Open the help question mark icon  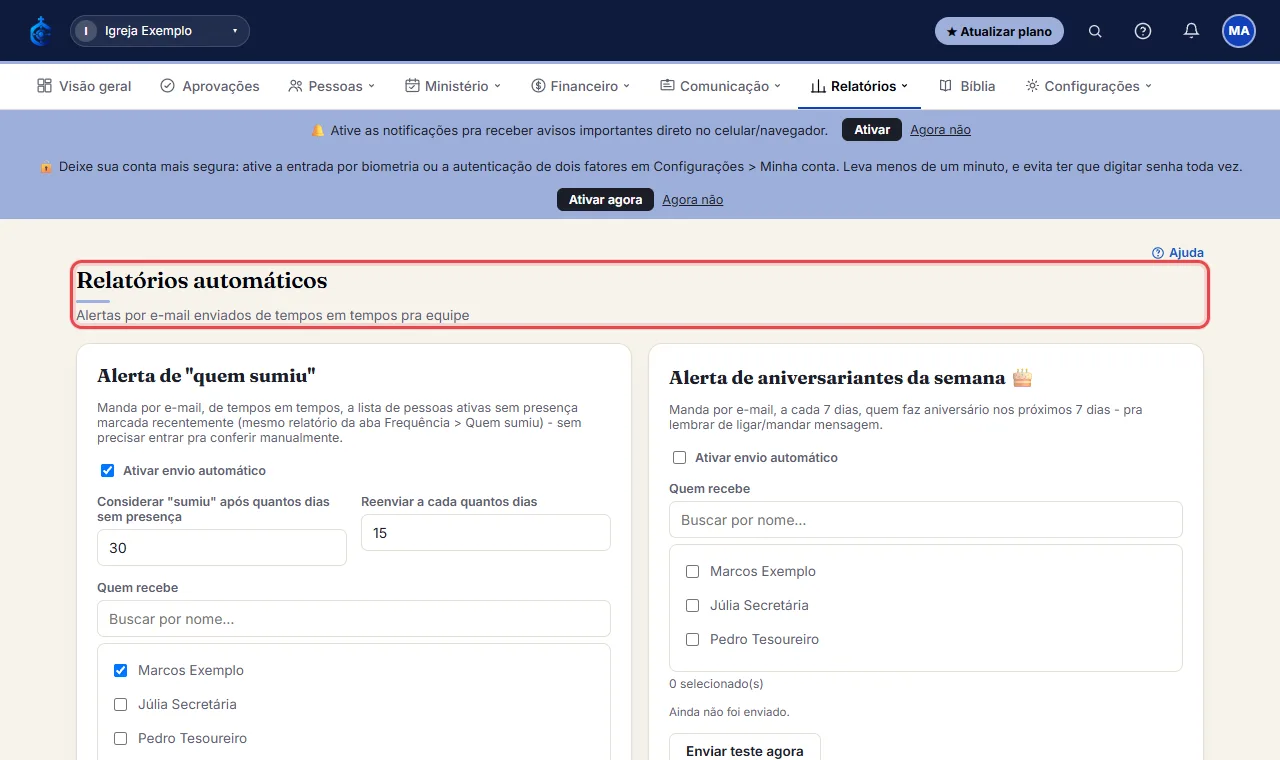pos(1143,31)
